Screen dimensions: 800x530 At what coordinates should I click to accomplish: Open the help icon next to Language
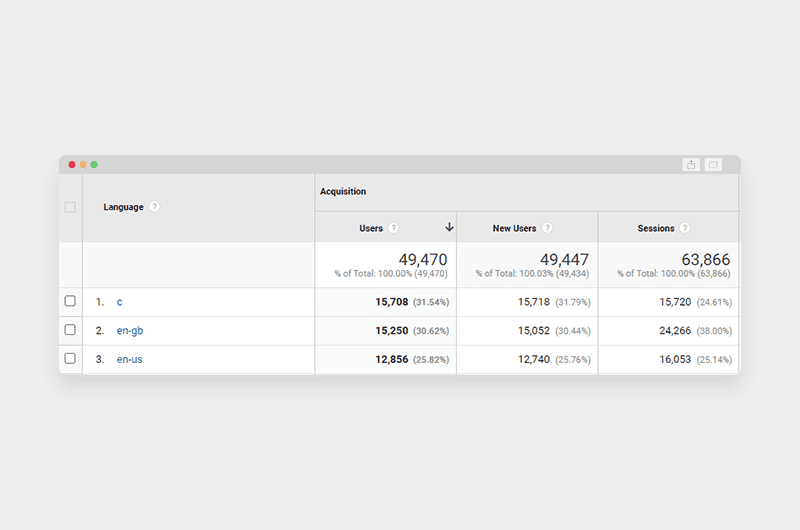coord(155,207)
